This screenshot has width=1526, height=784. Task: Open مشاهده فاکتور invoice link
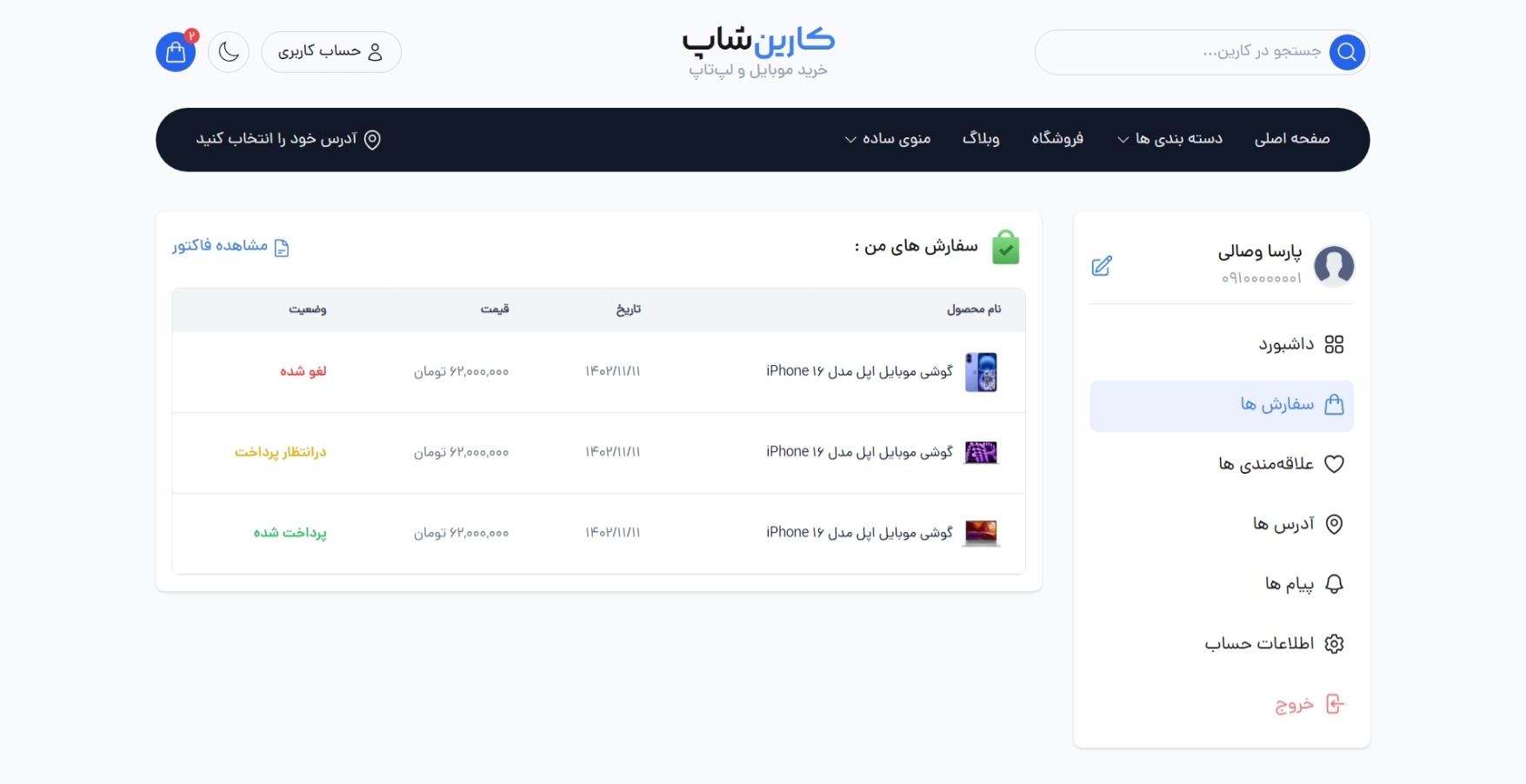tap(230, 247)
